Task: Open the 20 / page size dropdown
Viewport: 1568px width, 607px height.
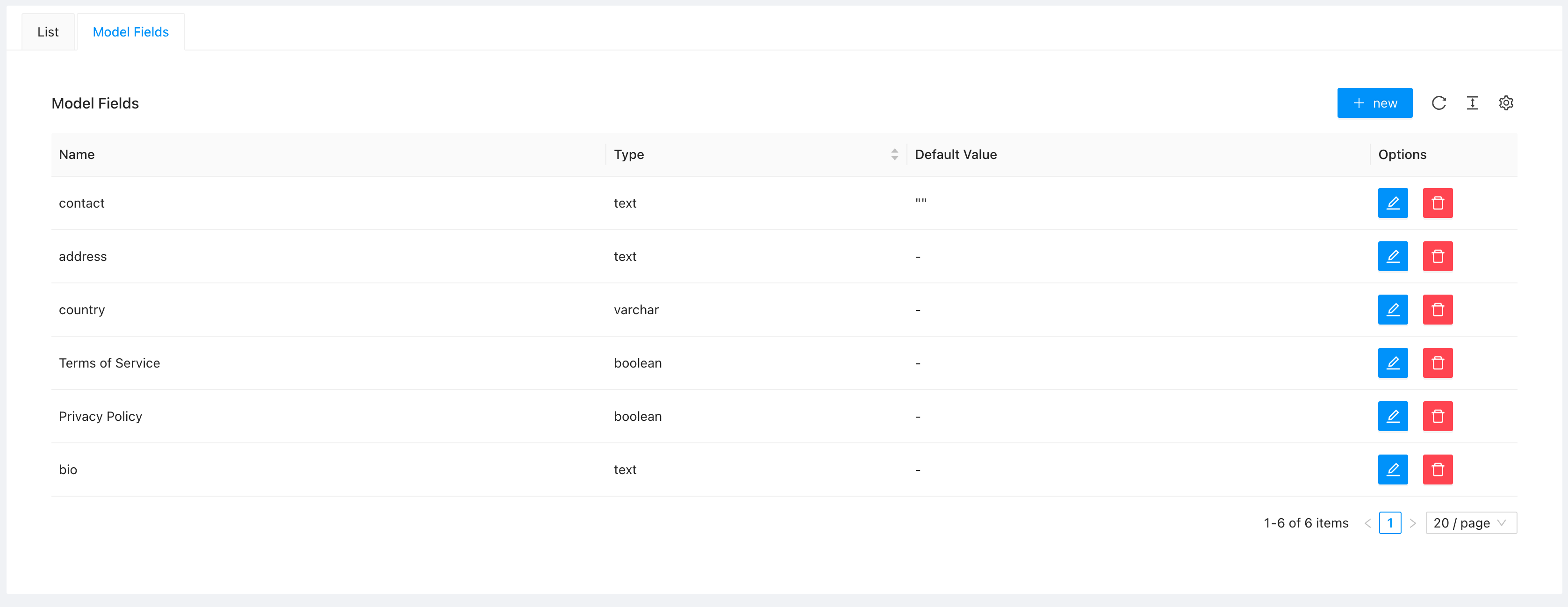Action: coord(1470,523)
